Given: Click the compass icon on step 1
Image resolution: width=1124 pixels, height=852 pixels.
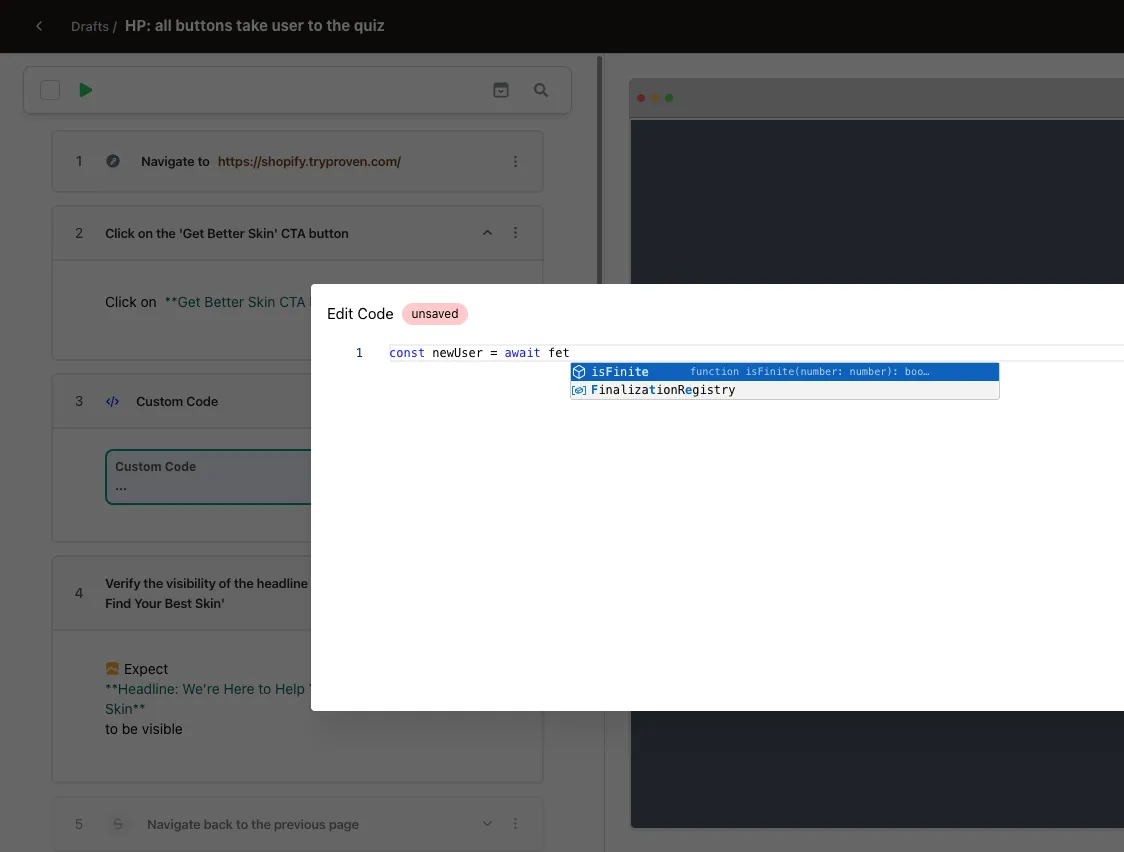Looking at the screenshot, I should coord(113,161).
